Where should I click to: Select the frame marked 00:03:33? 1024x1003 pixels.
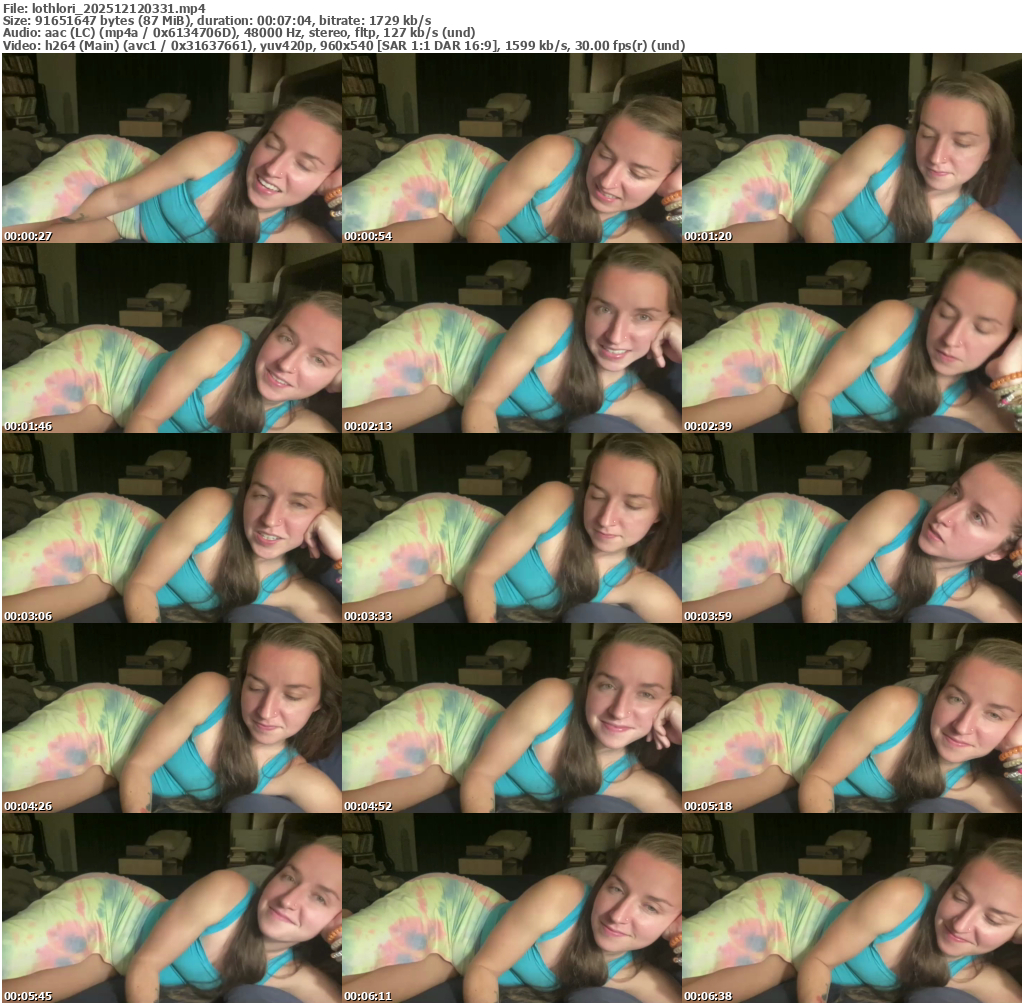[x=512, y=528]
